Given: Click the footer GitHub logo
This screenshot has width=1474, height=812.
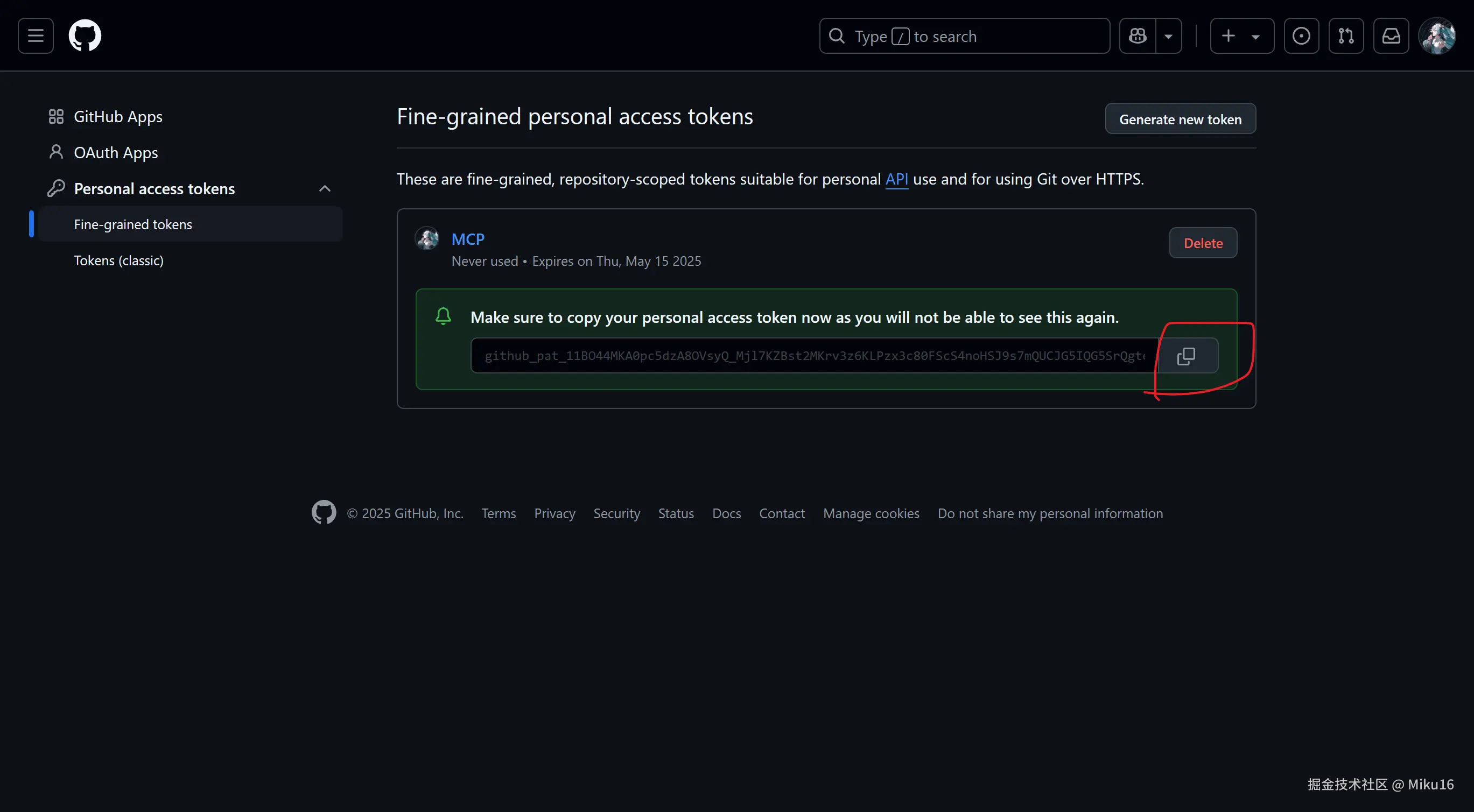Looking at the screenshot, I should [x=324, y=512].
